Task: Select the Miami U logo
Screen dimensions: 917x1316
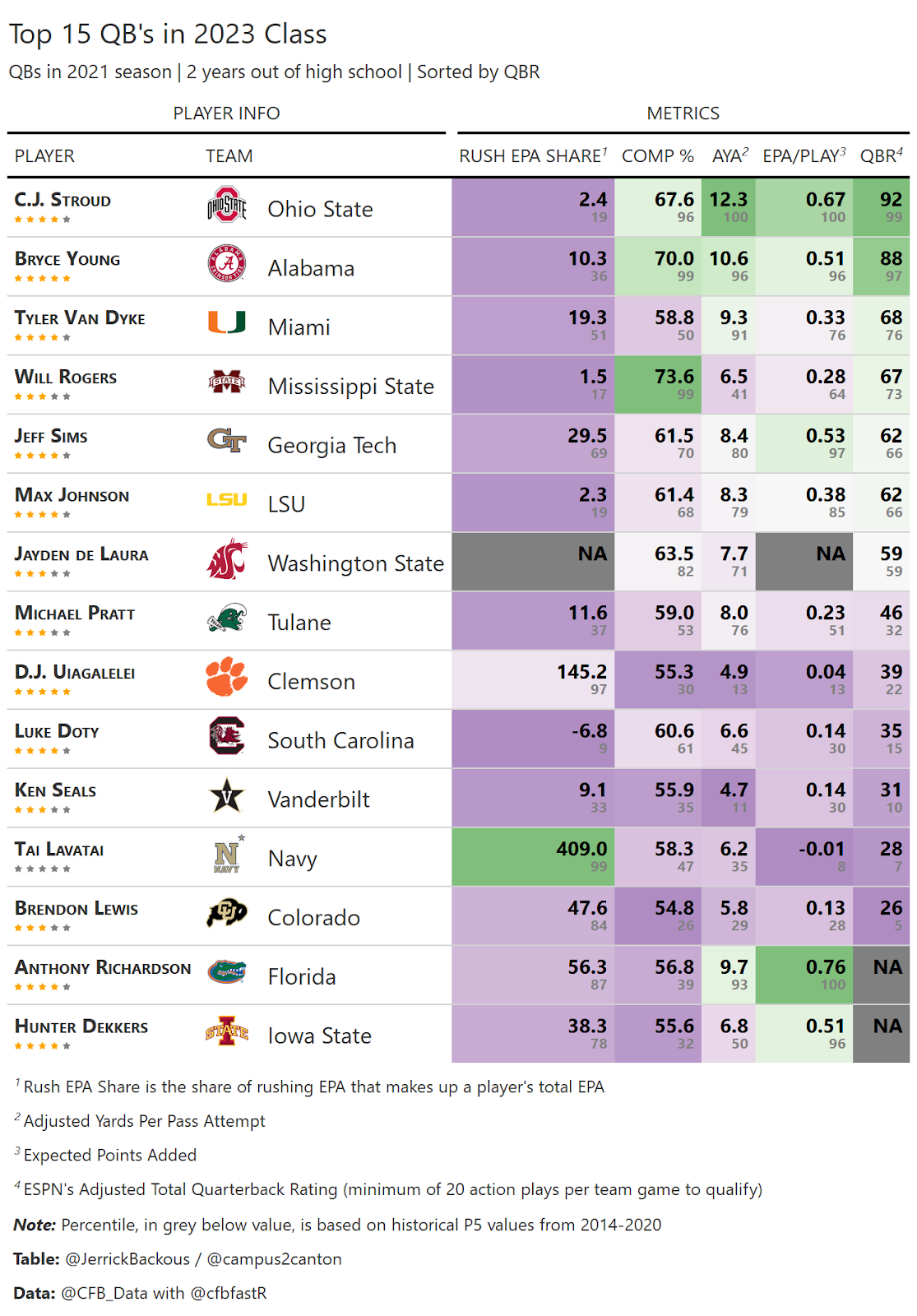Action: (x=227, y=322)
